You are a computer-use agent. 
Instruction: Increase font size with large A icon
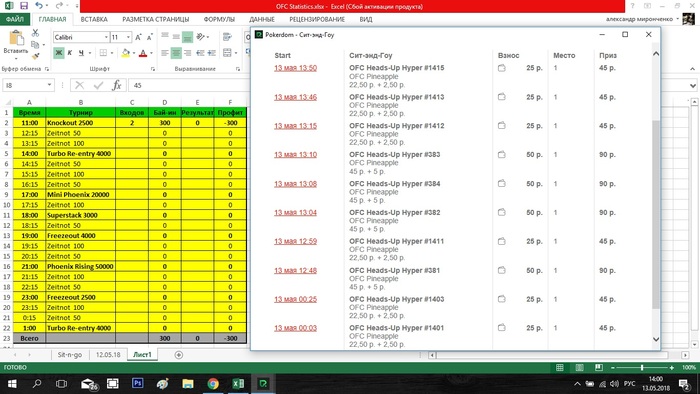138,37
